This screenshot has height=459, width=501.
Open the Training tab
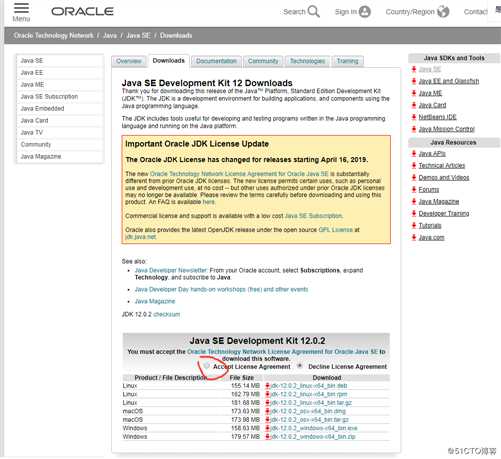347,61
